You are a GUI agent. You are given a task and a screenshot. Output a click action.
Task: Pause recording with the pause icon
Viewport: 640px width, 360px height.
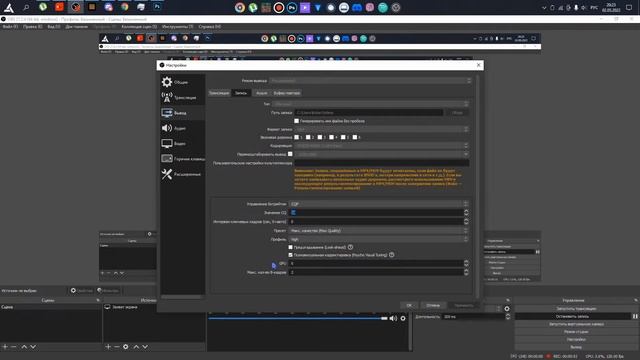pyautogui.click(x=635, y=316)
